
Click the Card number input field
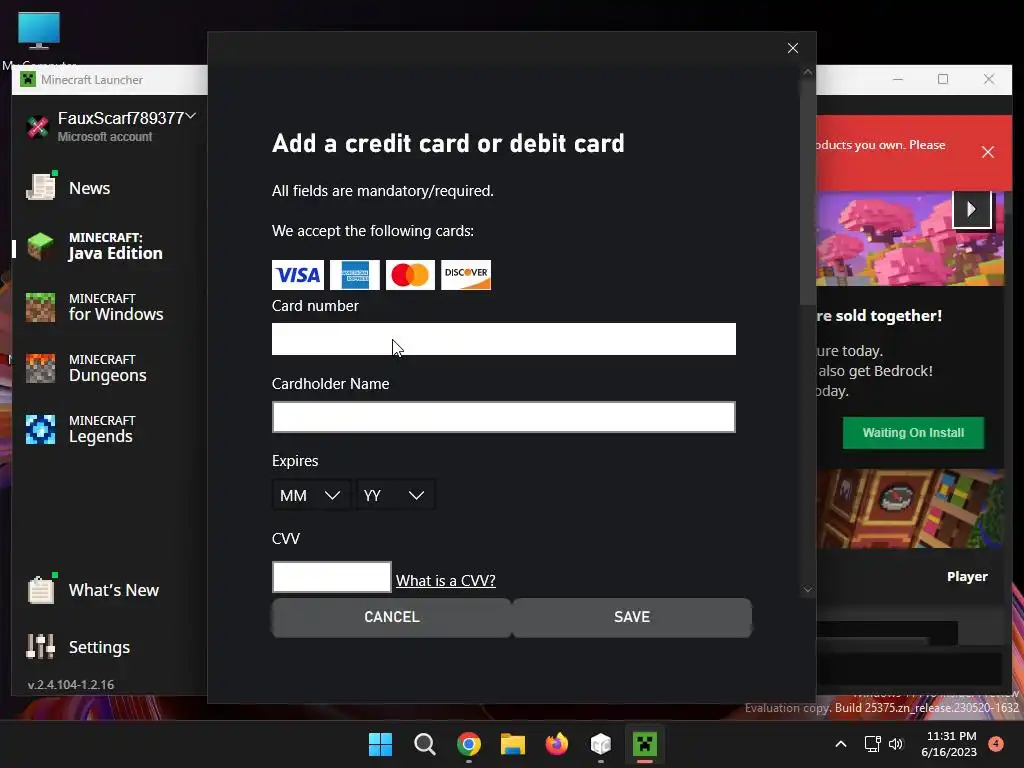[x=504, y=339]
